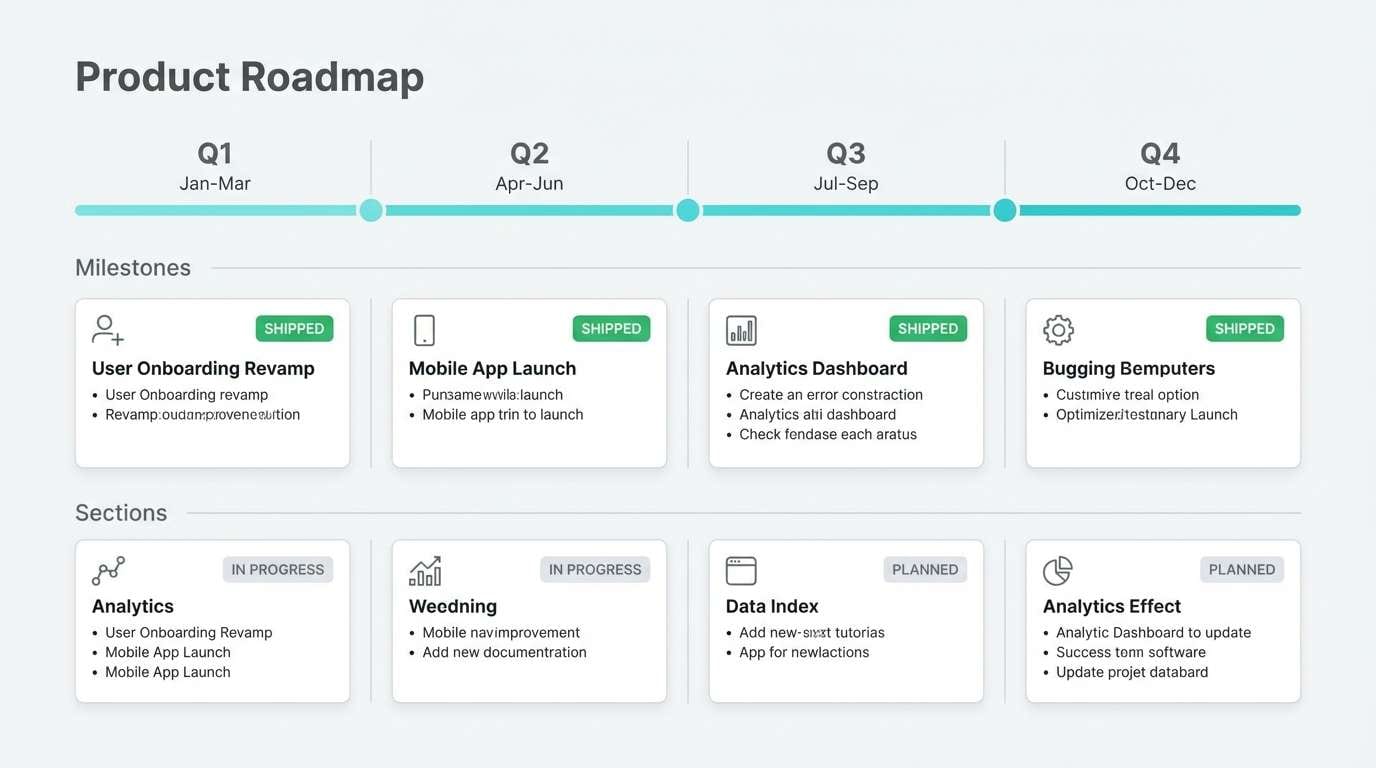Select the Q3 Jul-Sep quarter header
The image size is (1376, 768).
pyautogui.click(x=846, y=166)
